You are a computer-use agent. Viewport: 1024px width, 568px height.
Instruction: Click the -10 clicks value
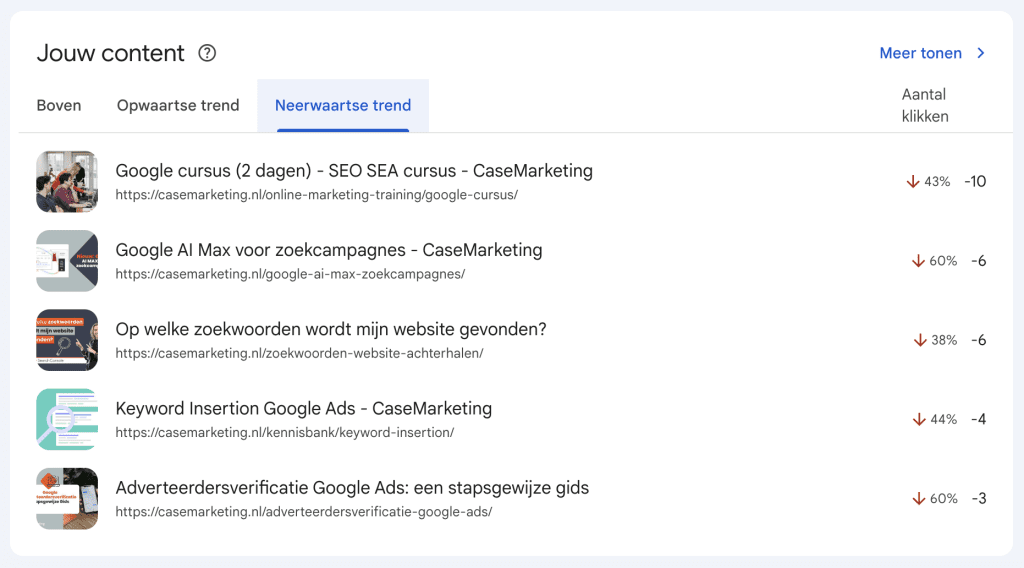coord(975,181)
